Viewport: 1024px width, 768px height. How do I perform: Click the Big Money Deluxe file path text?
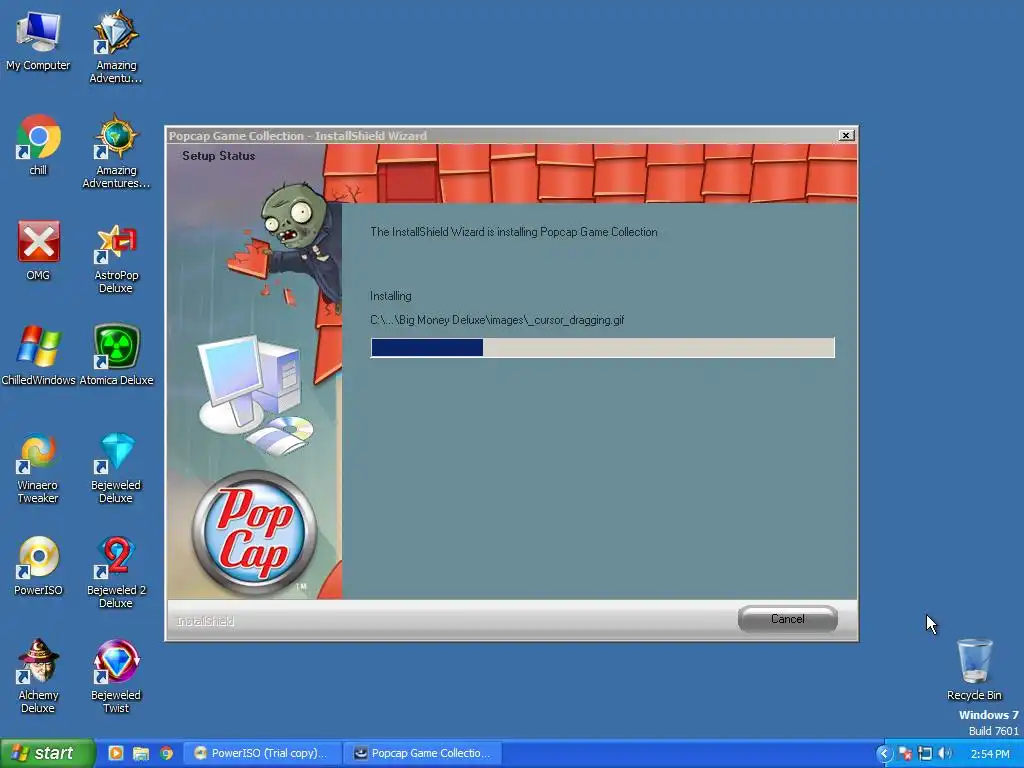pyautogui.click(x=497, y=320)
